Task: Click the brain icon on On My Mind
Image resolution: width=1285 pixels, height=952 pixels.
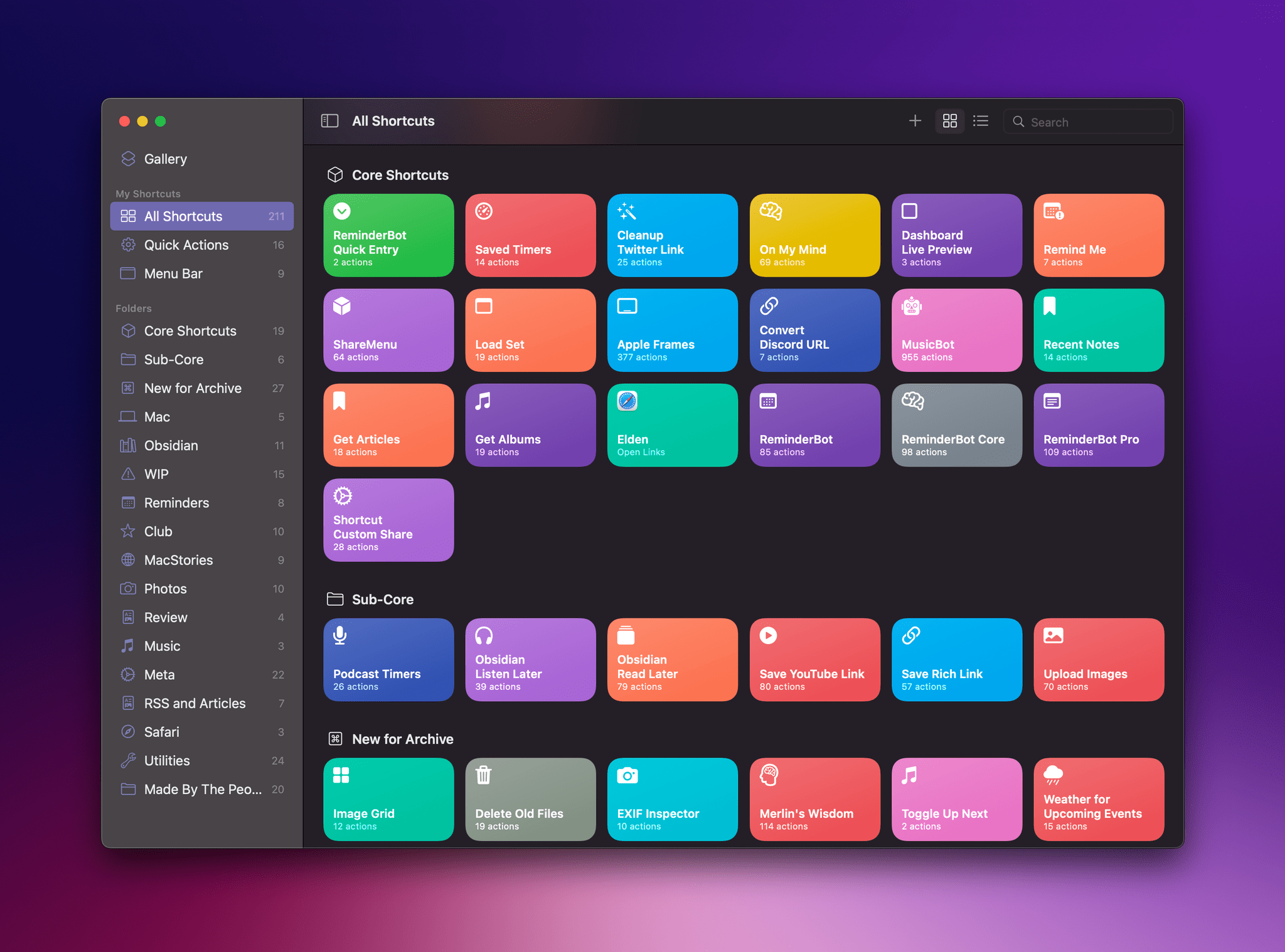Action: [x=770, y=211]
